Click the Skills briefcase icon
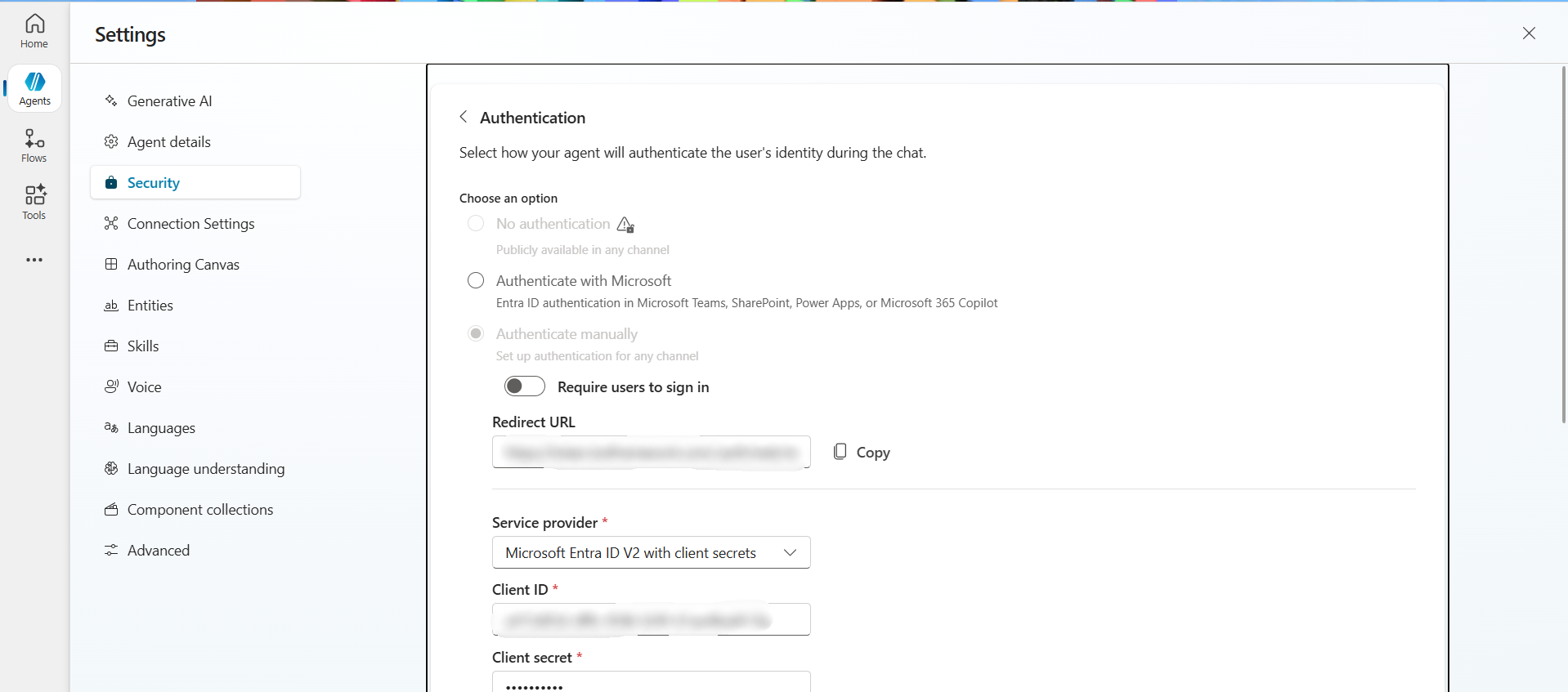 [x=111, y=346]
